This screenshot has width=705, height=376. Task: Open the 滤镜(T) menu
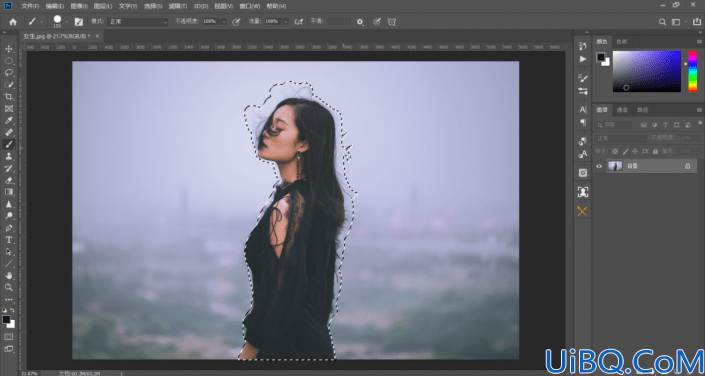(x=177, y=6)
